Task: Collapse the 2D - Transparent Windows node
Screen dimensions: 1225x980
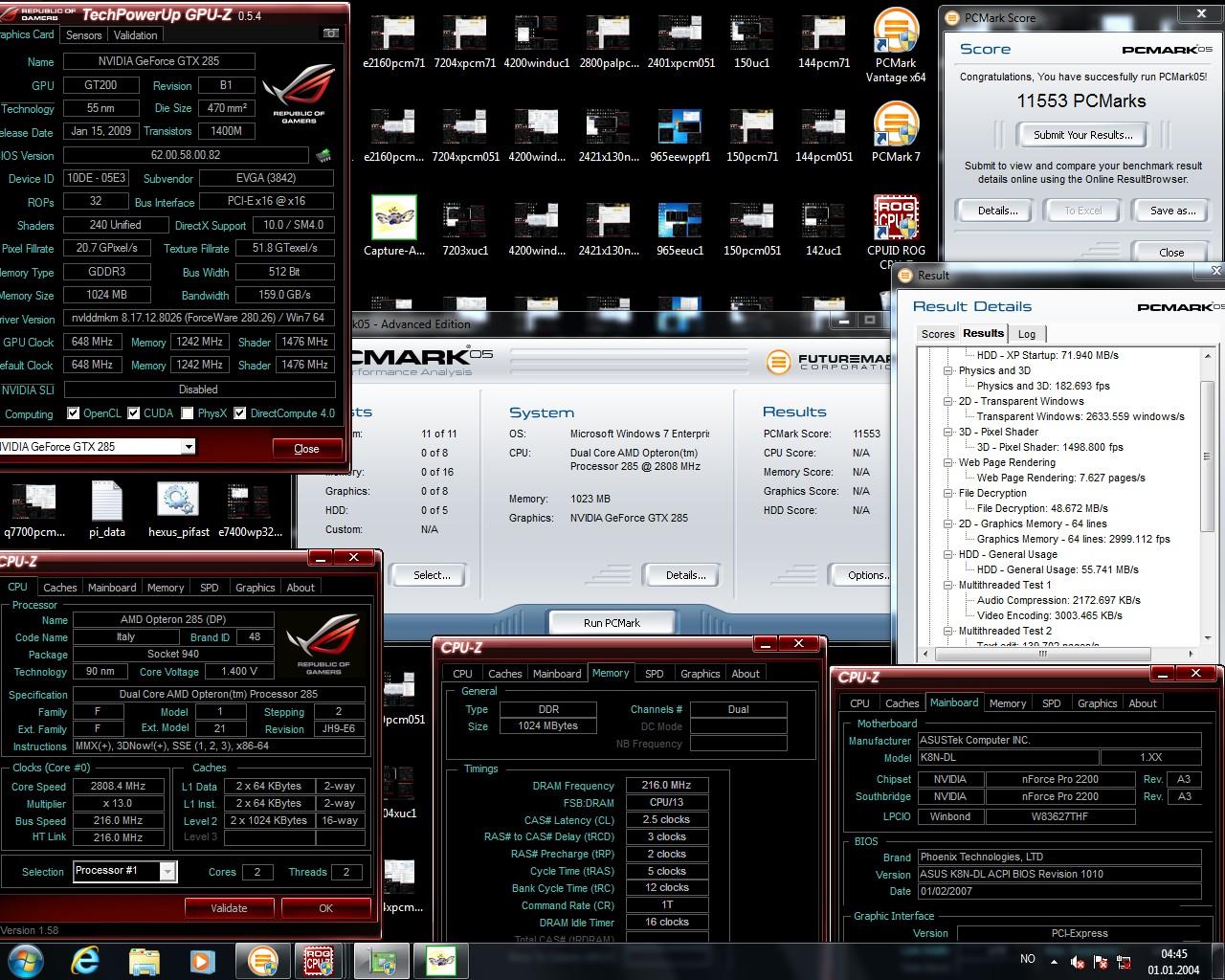Action: point(948,401)
